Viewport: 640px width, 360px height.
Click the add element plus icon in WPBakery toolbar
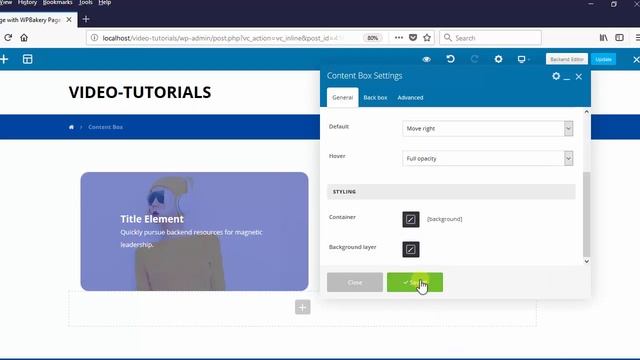click(4, 59)
